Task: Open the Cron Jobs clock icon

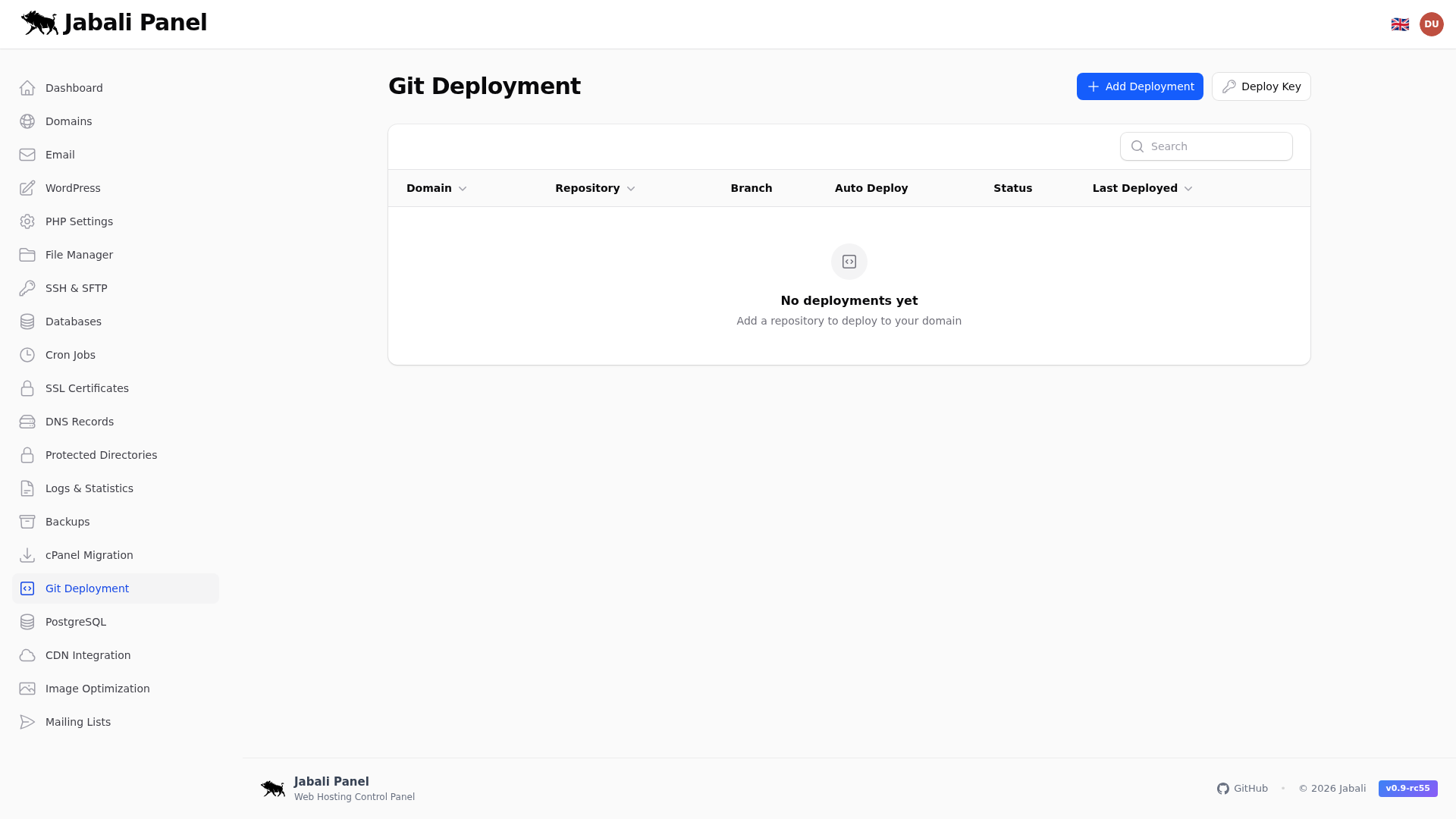Action: tap(27, 355)
